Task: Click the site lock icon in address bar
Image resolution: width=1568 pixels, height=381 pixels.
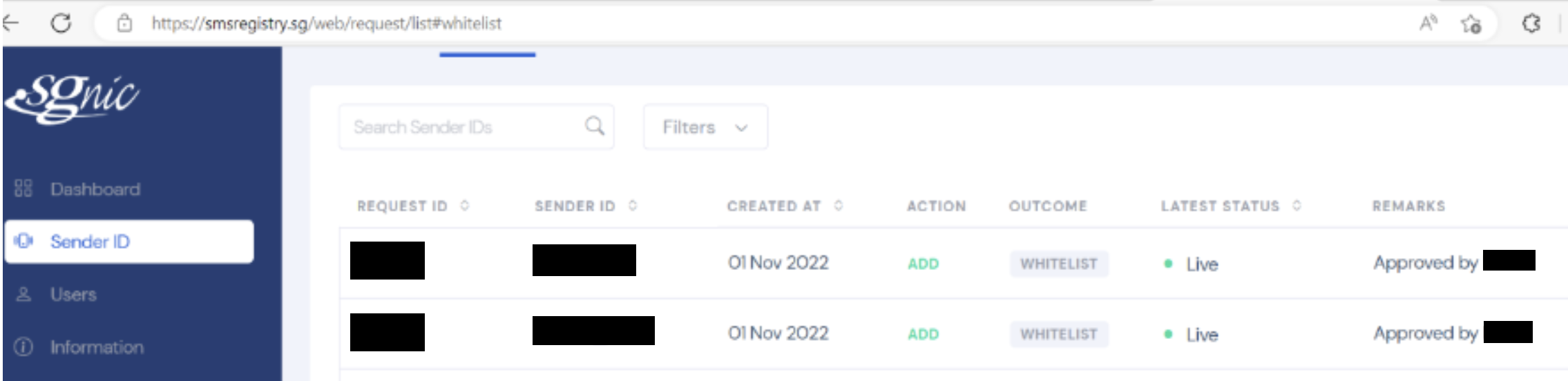Action: [x=124, y=23]
